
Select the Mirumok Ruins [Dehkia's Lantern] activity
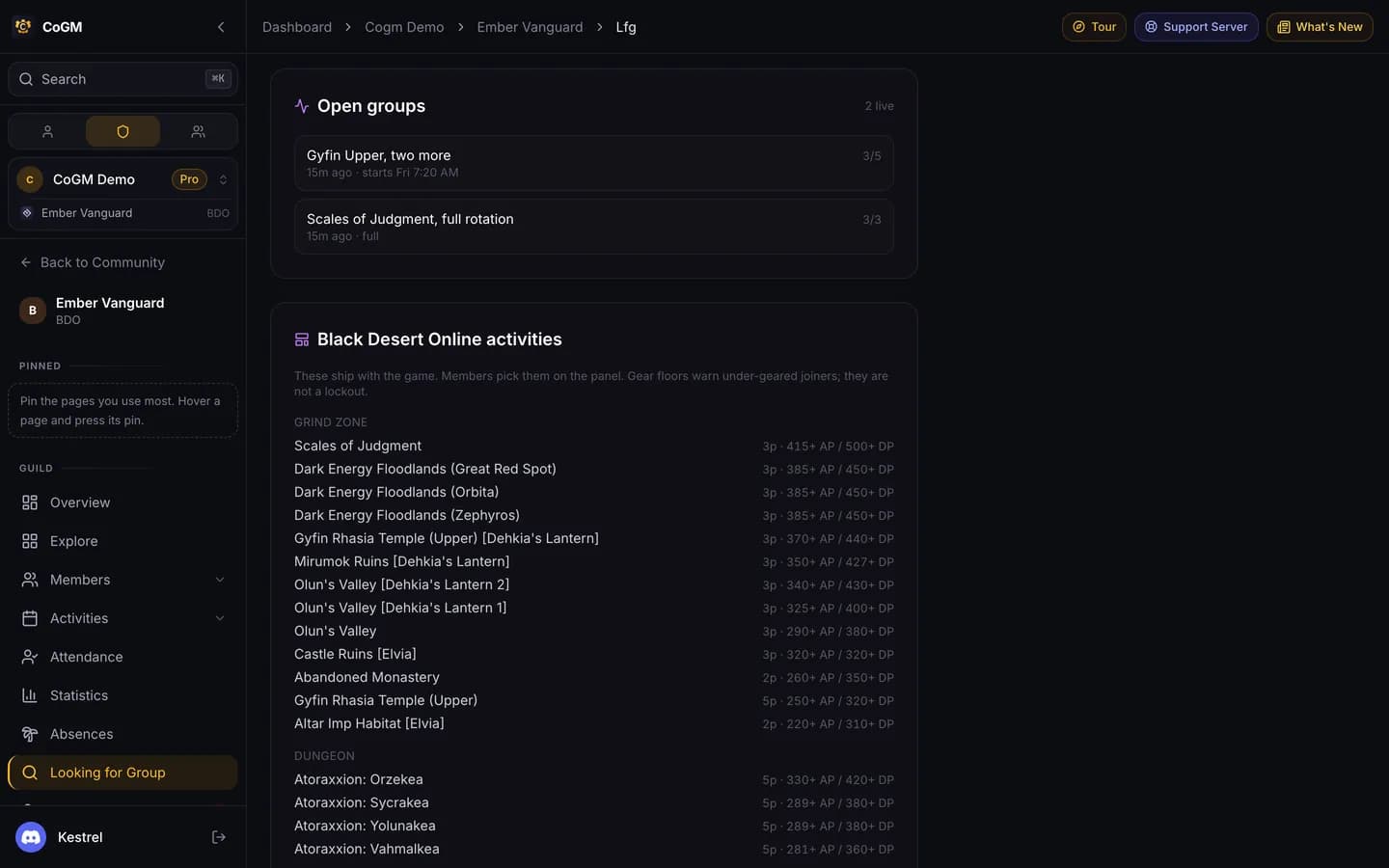(x=593, y=561)
